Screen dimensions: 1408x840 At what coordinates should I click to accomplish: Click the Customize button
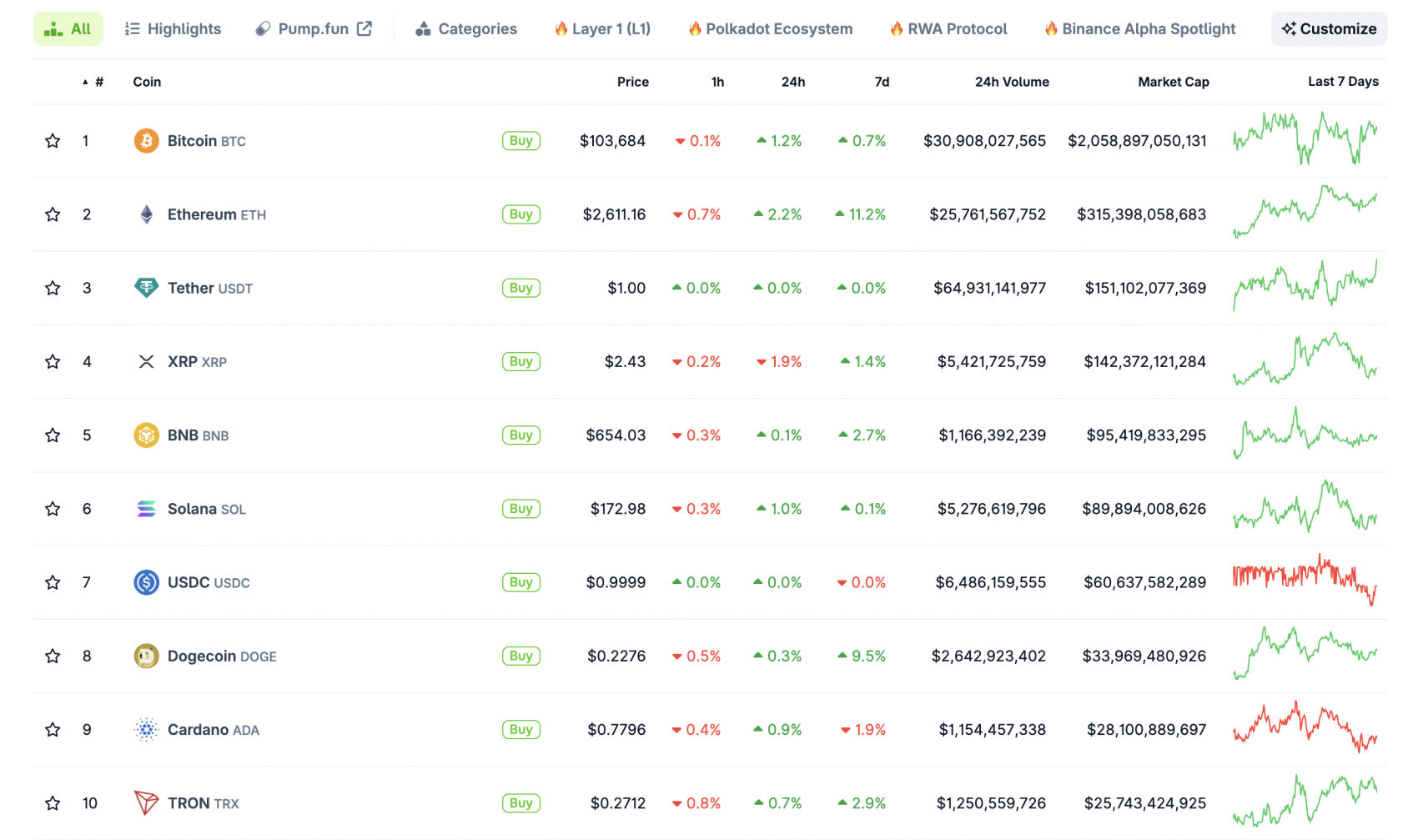point(1330,28)
